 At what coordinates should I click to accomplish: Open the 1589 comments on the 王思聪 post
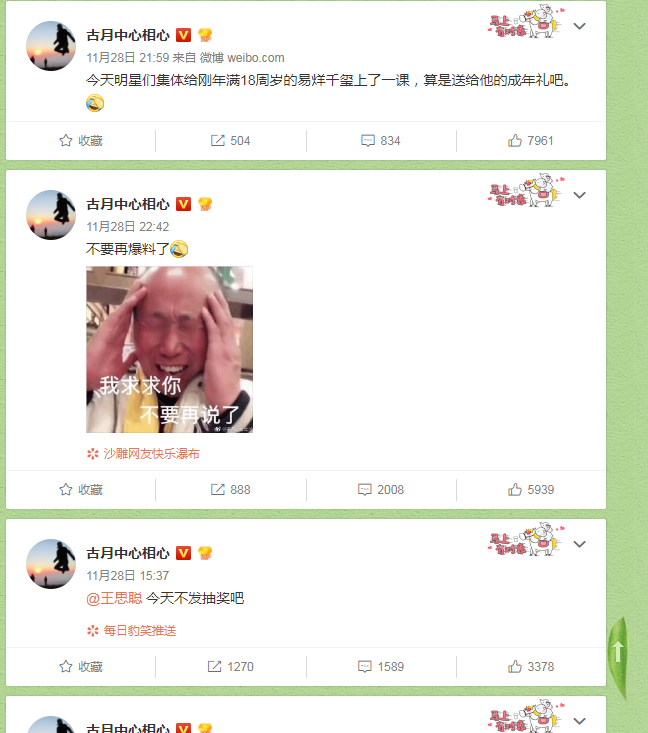point(381,667)
